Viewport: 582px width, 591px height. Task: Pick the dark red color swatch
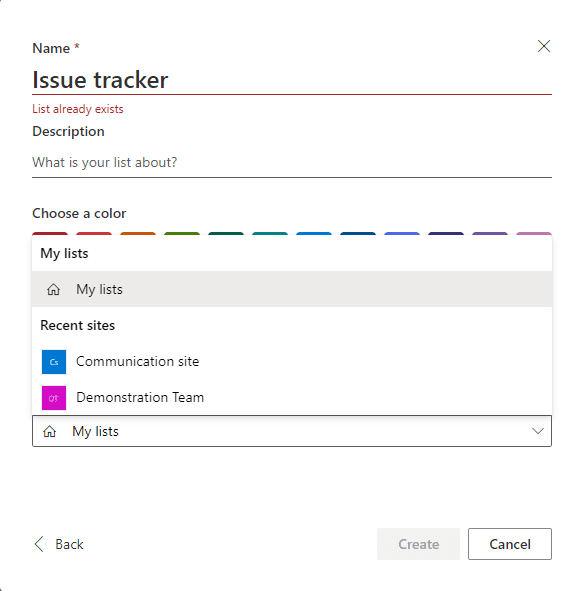pyautogui.click(x=50, y=234)
